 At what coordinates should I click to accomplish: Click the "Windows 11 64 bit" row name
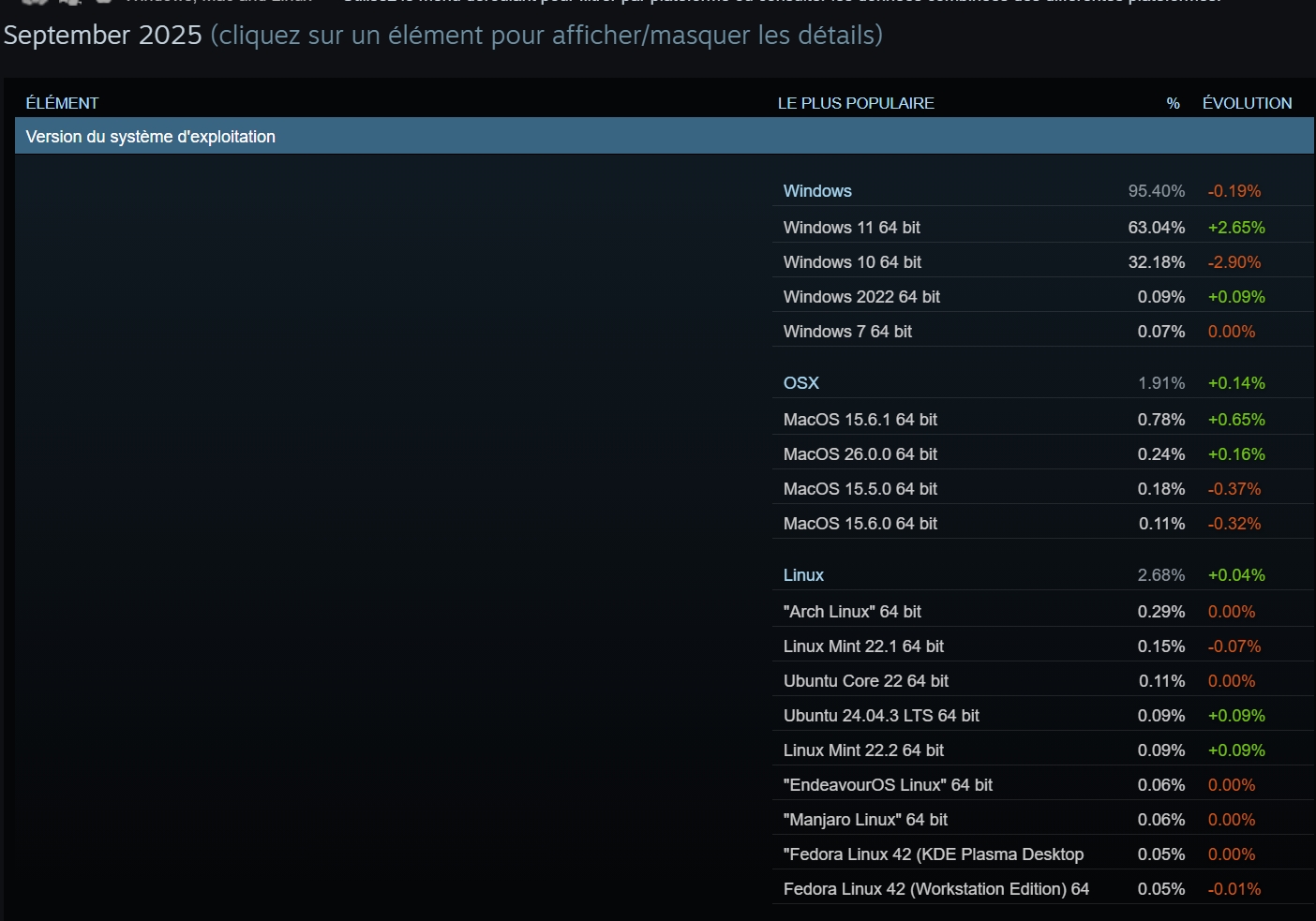852,228
